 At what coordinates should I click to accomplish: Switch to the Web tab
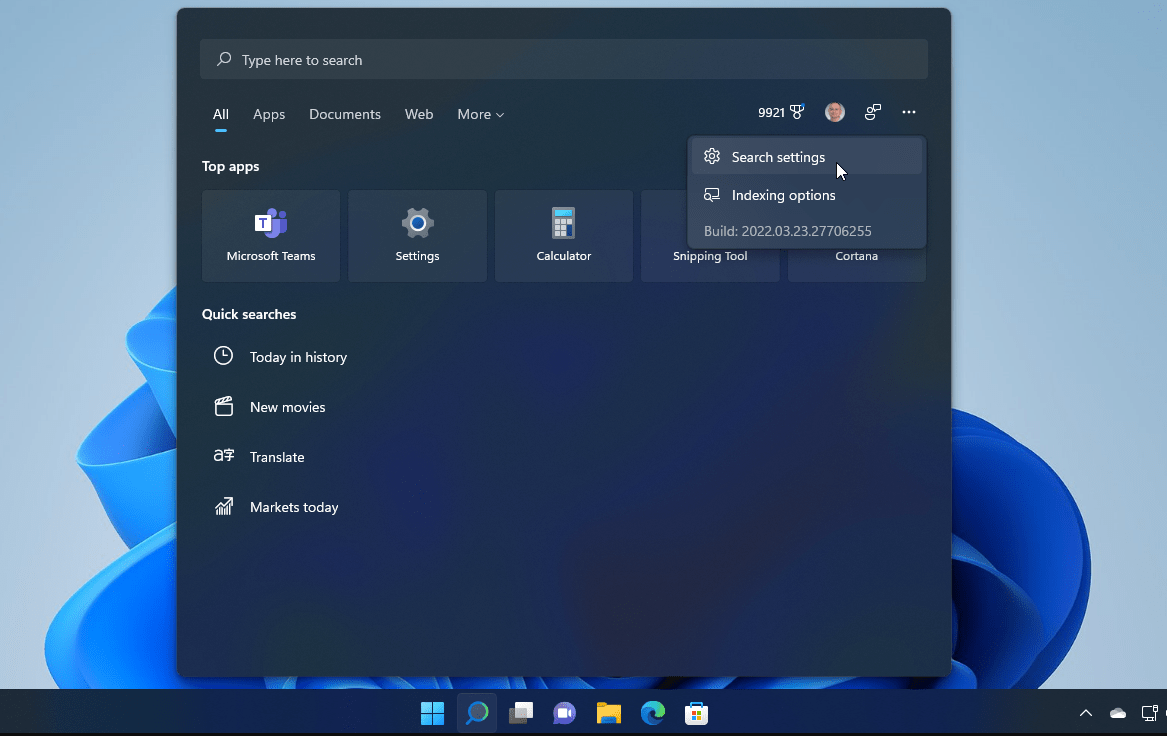click(419, 115)
